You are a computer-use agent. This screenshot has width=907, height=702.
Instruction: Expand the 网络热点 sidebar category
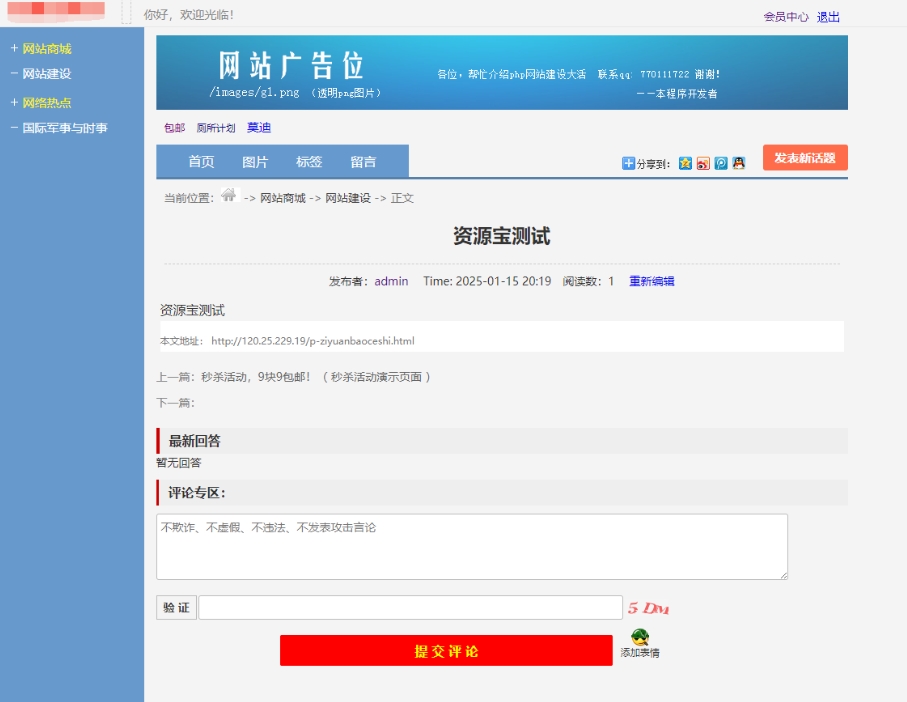point(46,103)
